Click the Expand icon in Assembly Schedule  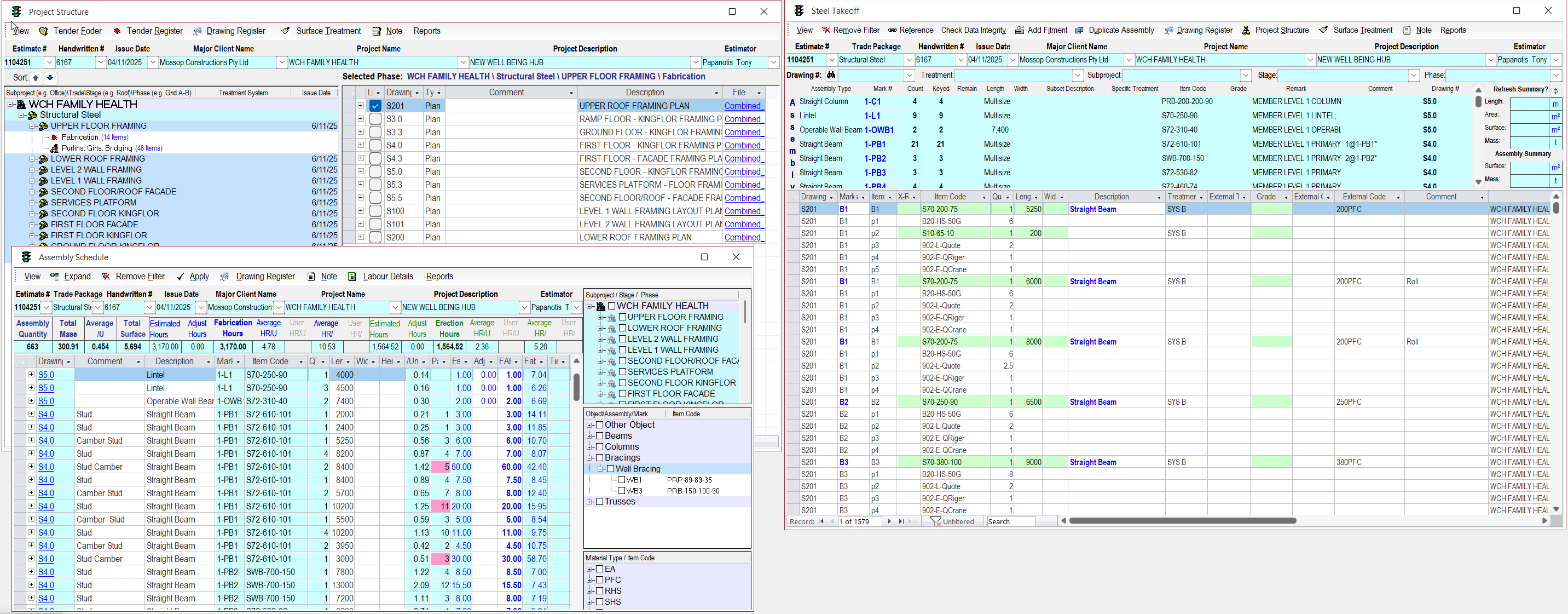click(x=54, y=277)
